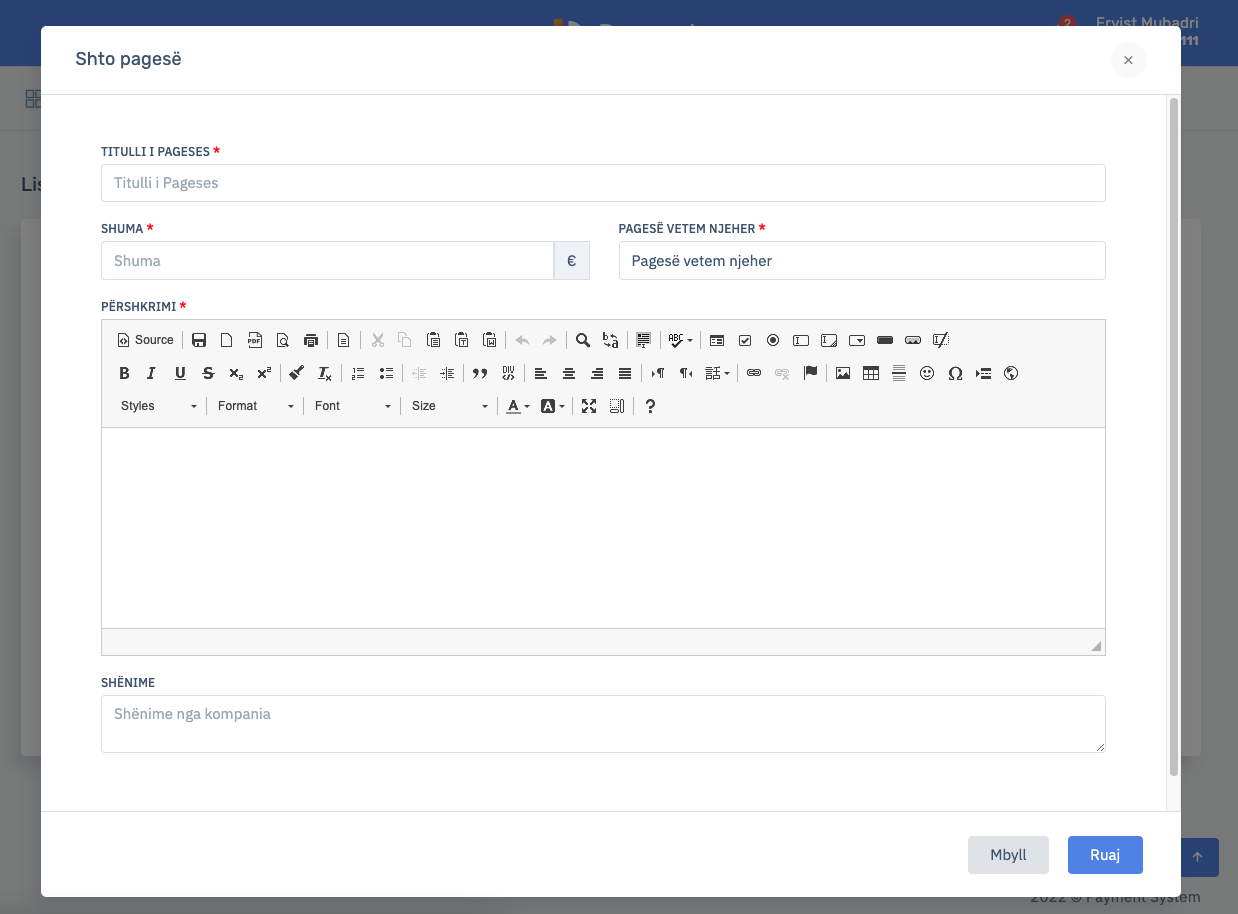Click Paste as plain text icon

(461, 340)
